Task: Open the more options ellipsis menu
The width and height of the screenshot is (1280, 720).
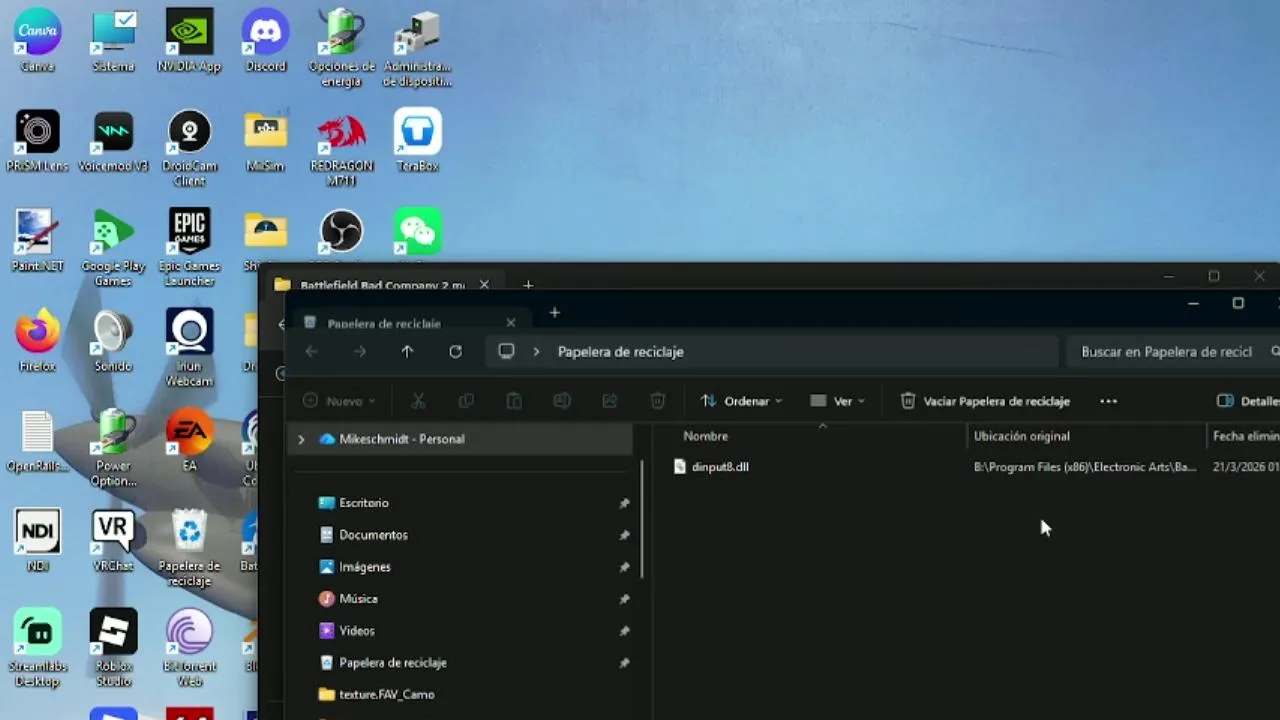Action: click(1108, 401)
